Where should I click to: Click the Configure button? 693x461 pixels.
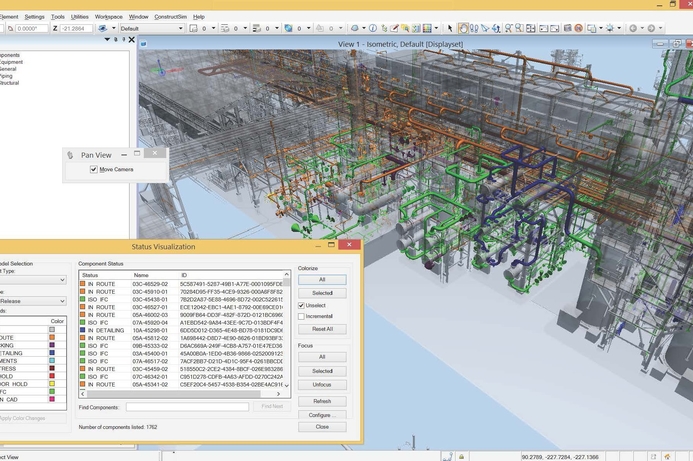322,415
